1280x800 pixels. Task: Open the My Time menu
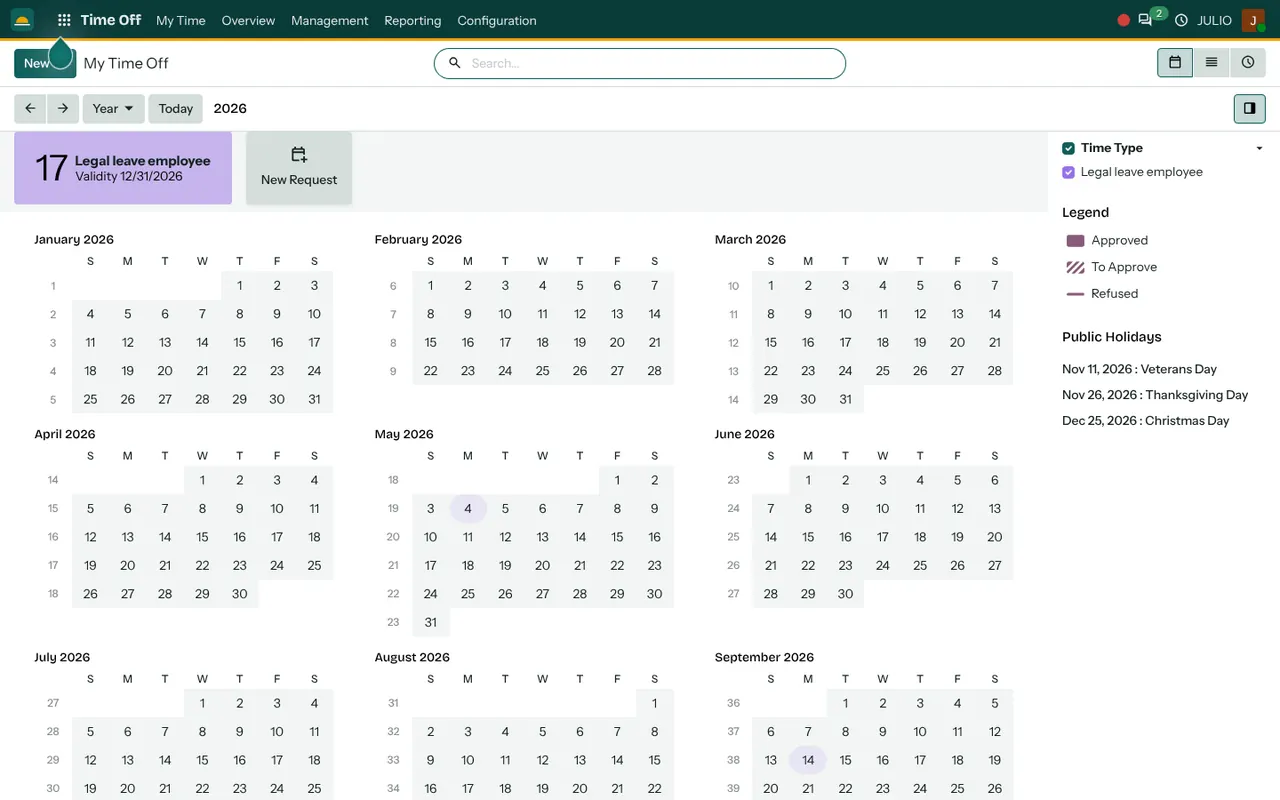(x=181, y=20)
